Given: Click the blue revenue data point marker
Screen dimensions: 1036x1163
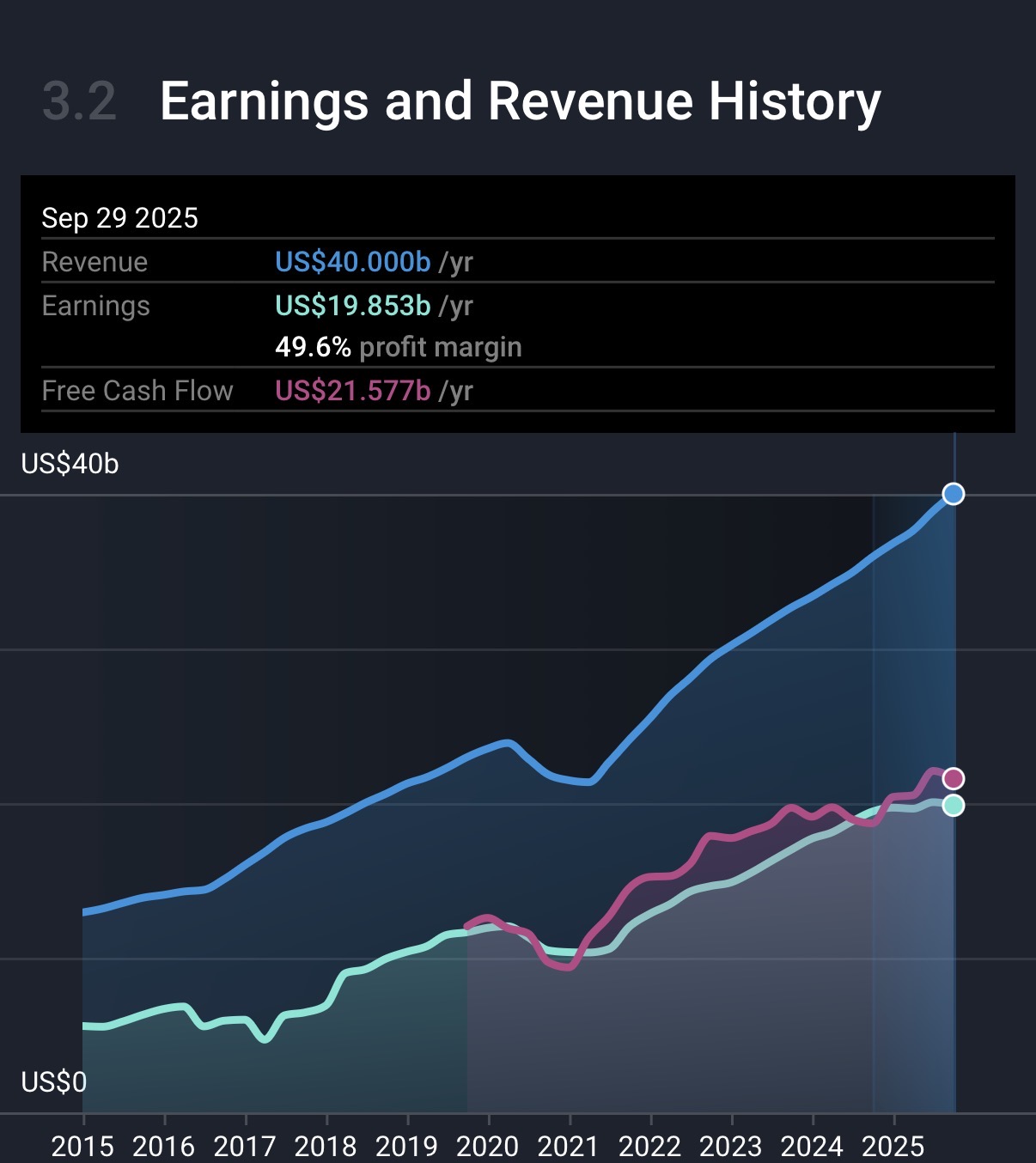Looking at the screenshot, I should [953, 494].
